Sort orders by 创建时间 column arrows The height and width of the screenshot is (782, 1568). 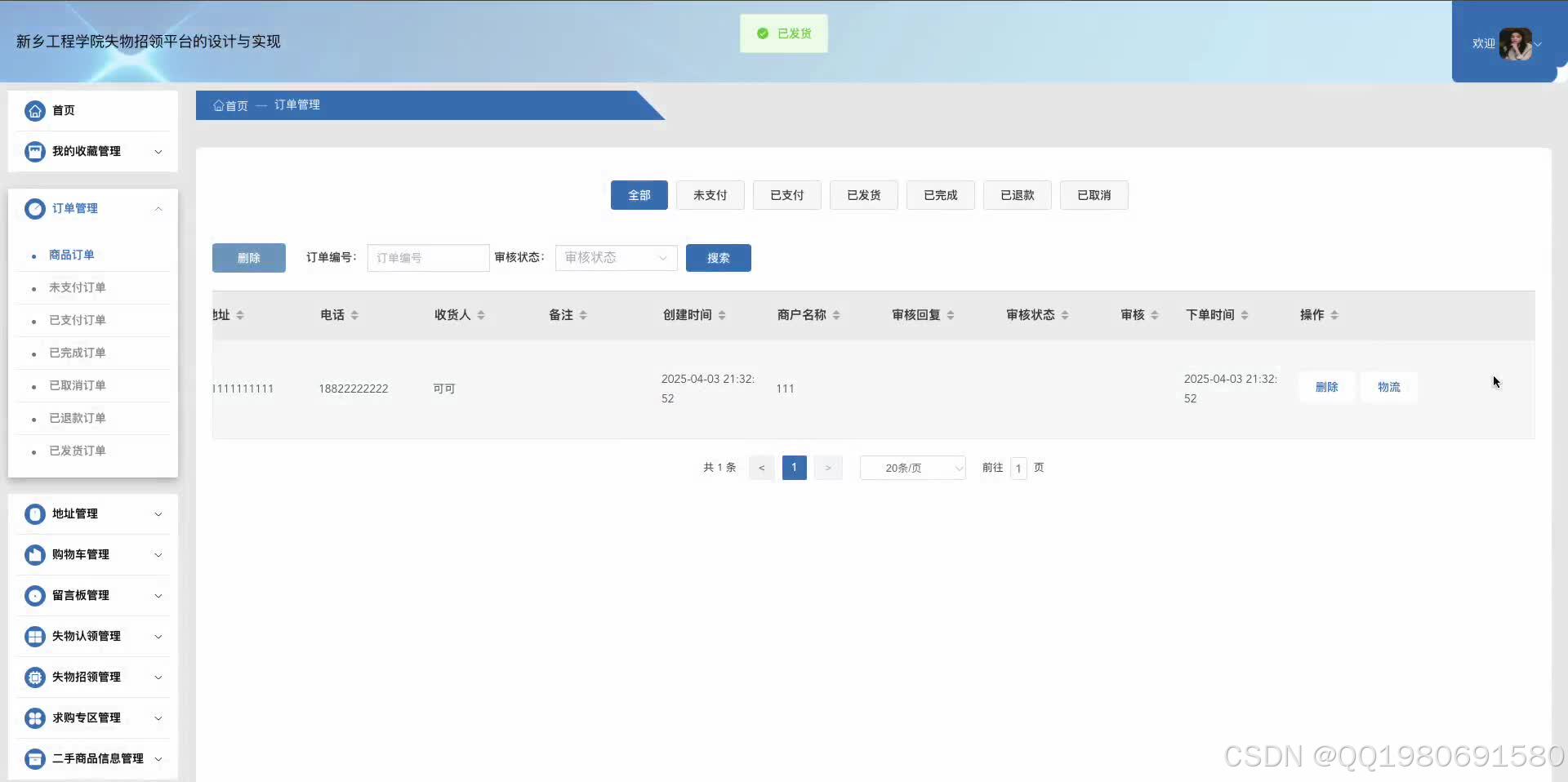[x=724, y=314]
